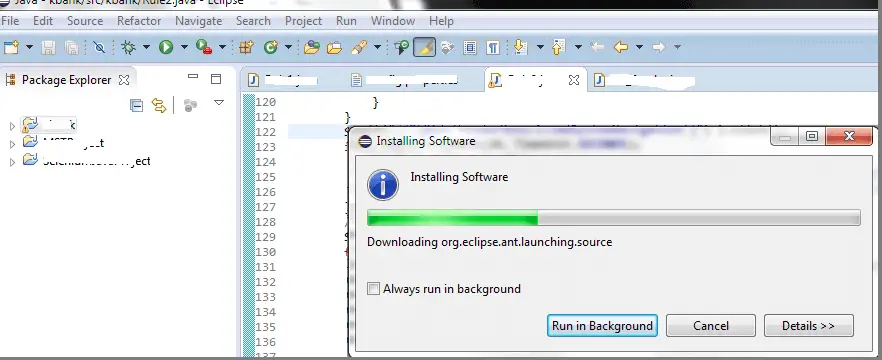Click the New Java Class icon
The image size is (882, 360).
pos(271,47)
